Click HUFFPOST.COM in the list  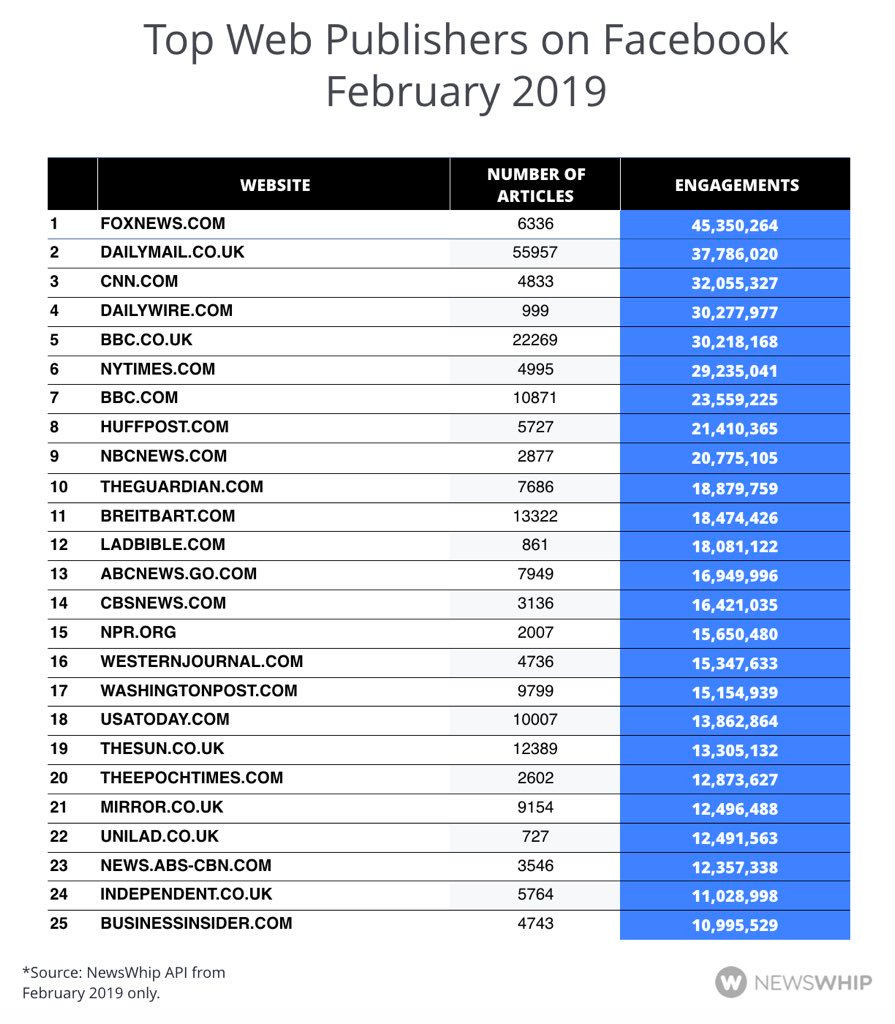click(164, 426)
